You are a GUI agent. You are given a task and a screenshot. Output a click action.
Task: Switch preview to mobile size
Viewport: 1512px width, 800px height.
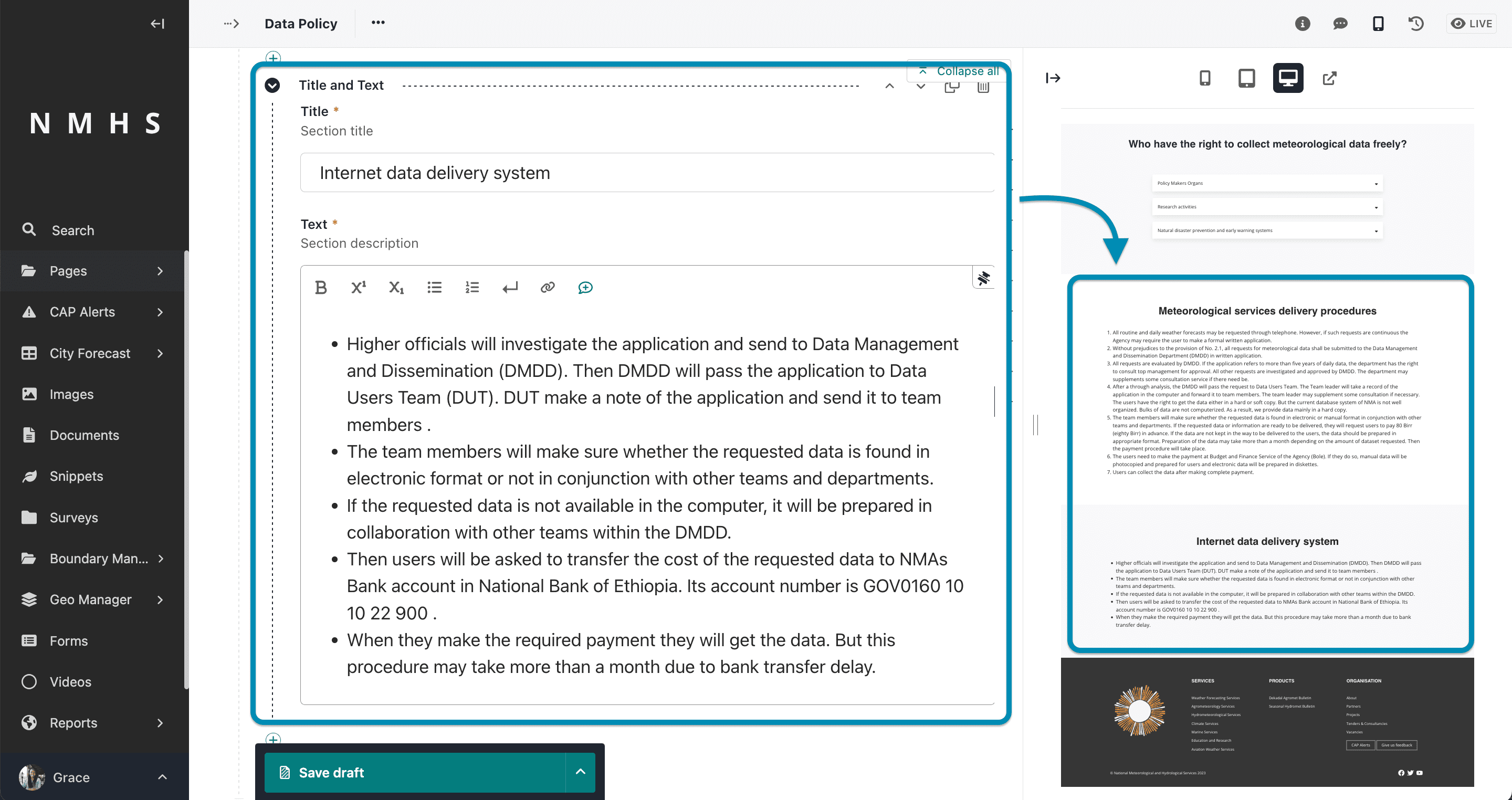pos(1204,78)
